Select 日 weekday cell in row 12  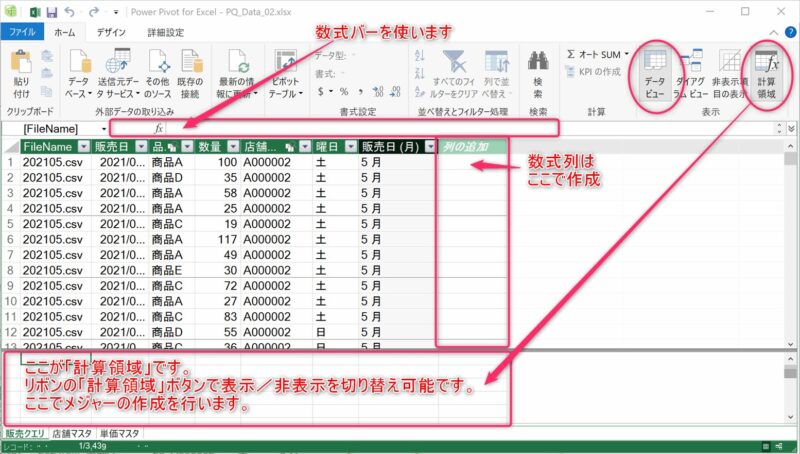335,332
